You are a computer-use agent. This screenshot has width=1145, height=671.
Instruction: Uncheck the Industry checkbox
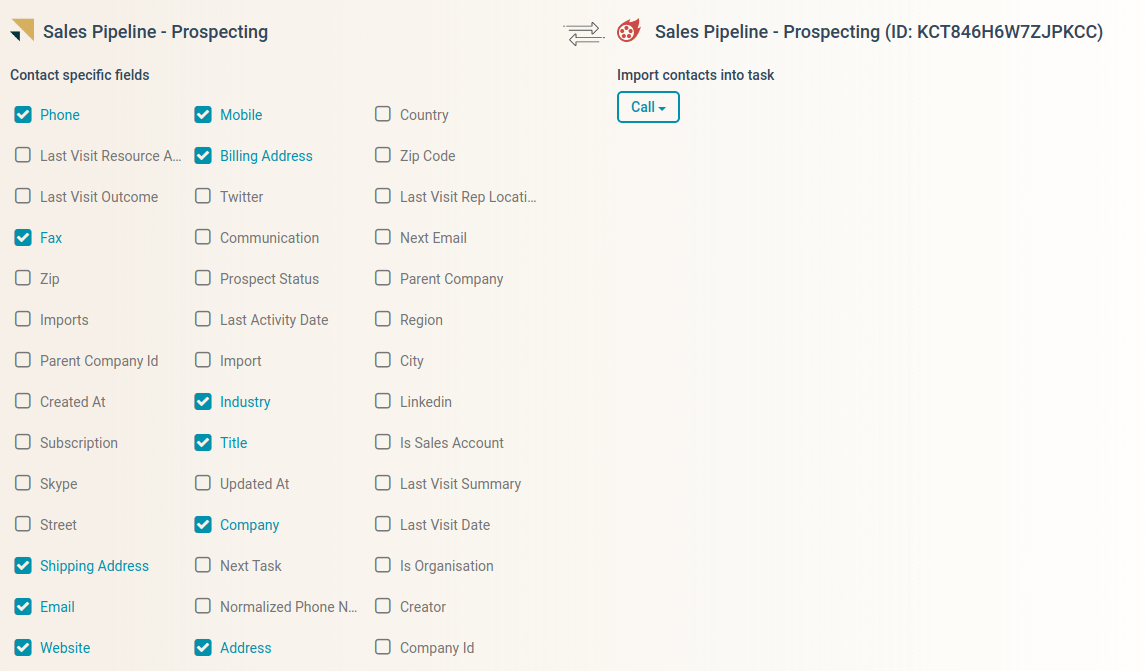(203, 402)
